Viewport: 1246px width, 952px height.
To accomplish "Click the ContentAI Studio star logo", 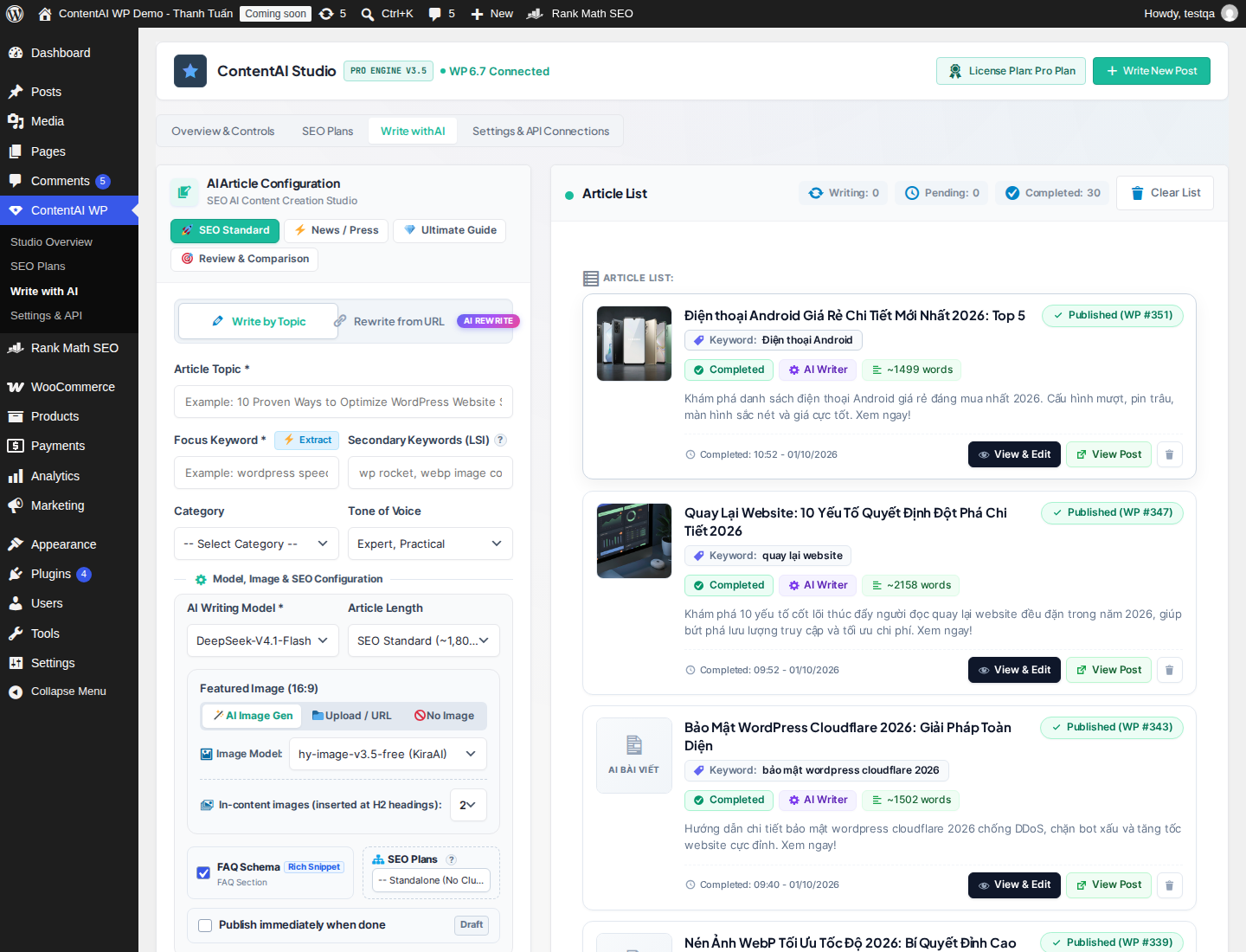I will click(x=190, y=71).
